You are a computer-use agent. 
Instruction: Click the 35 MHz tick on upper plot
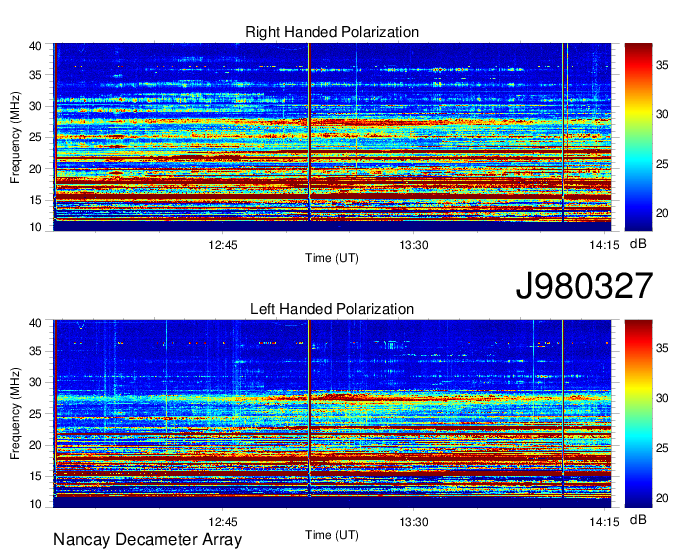point(35,75)
